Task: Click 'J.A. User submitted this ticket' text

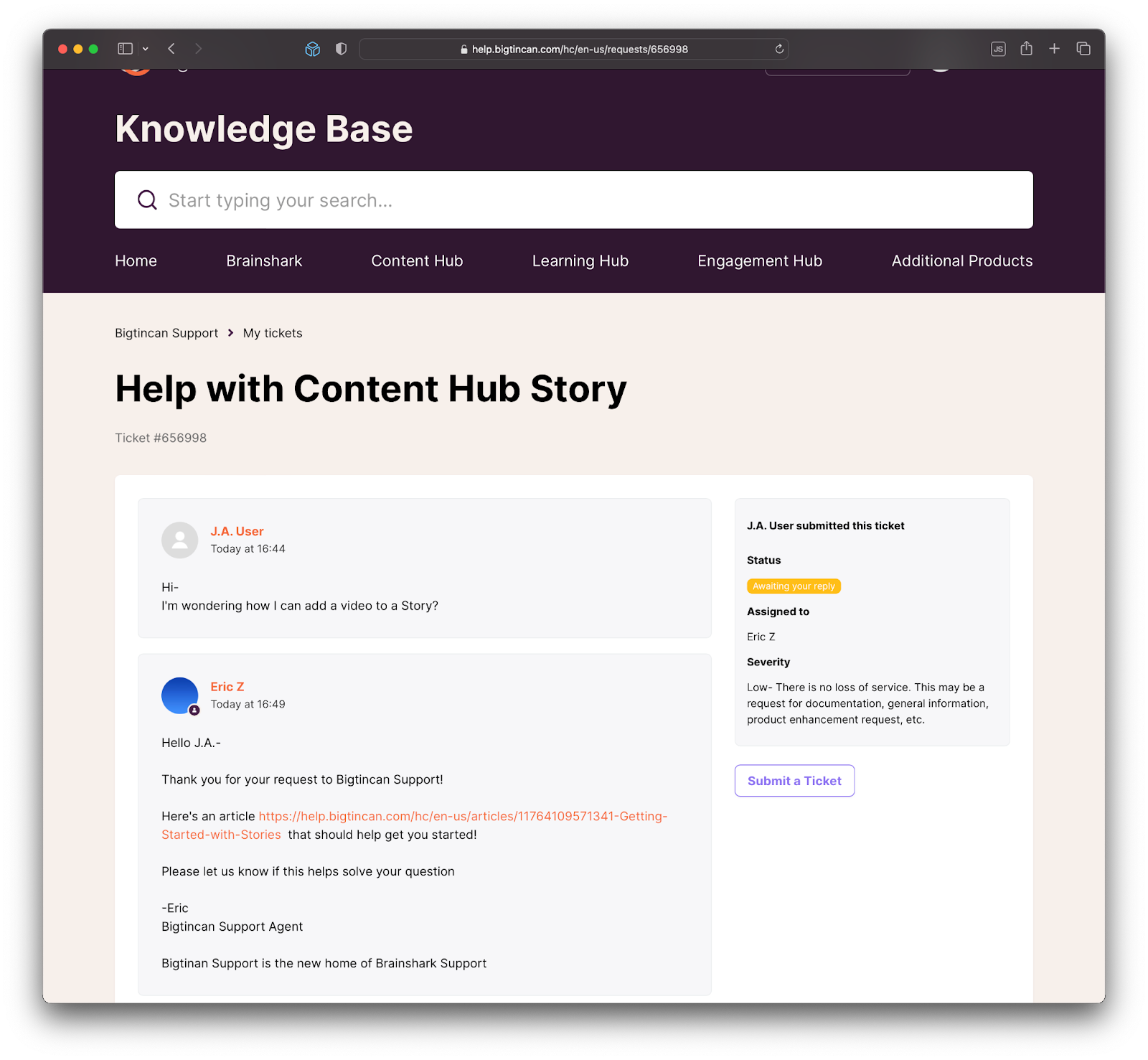Action: coord(825,526)
